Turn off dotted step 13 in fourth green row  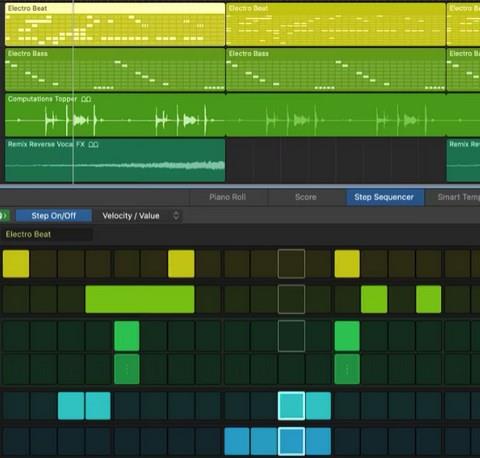click(347, 369)
